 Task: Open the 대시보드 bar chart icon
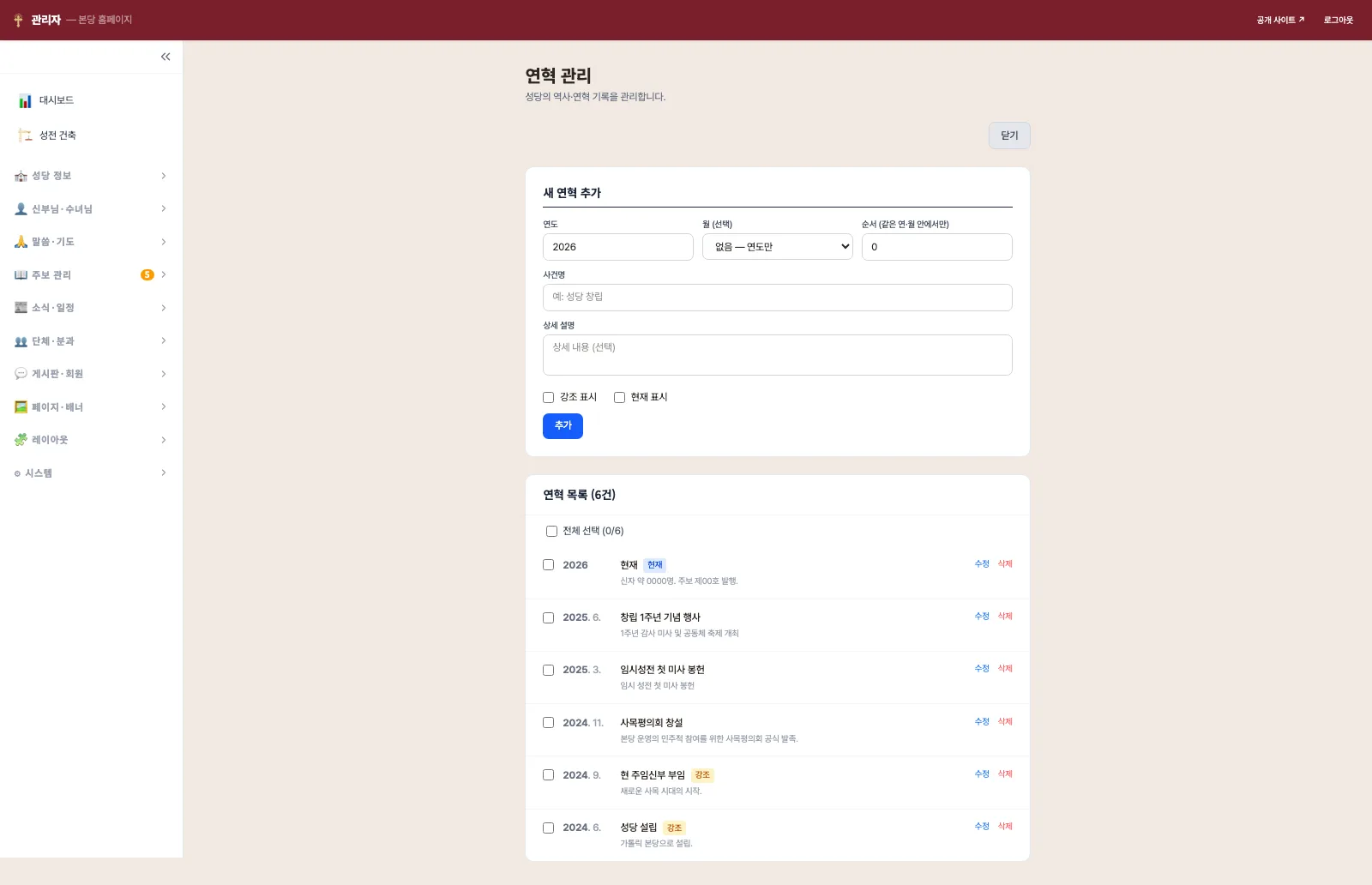tap(26, 101)
